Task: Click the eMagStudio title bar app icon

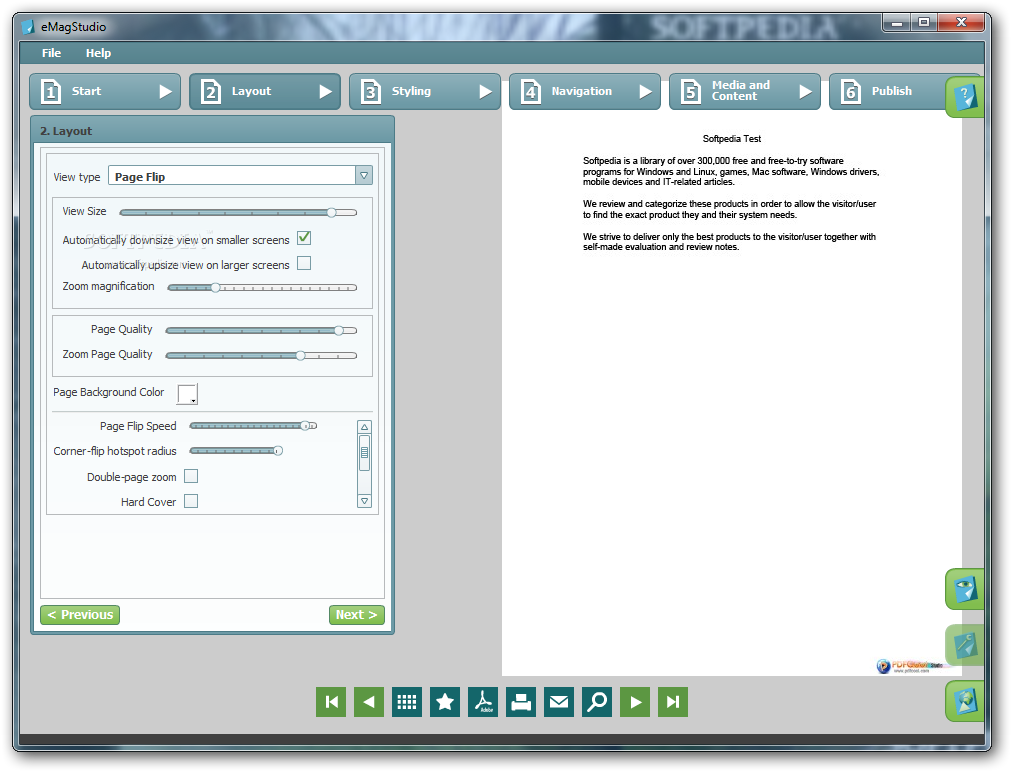Action: (28, 26)
